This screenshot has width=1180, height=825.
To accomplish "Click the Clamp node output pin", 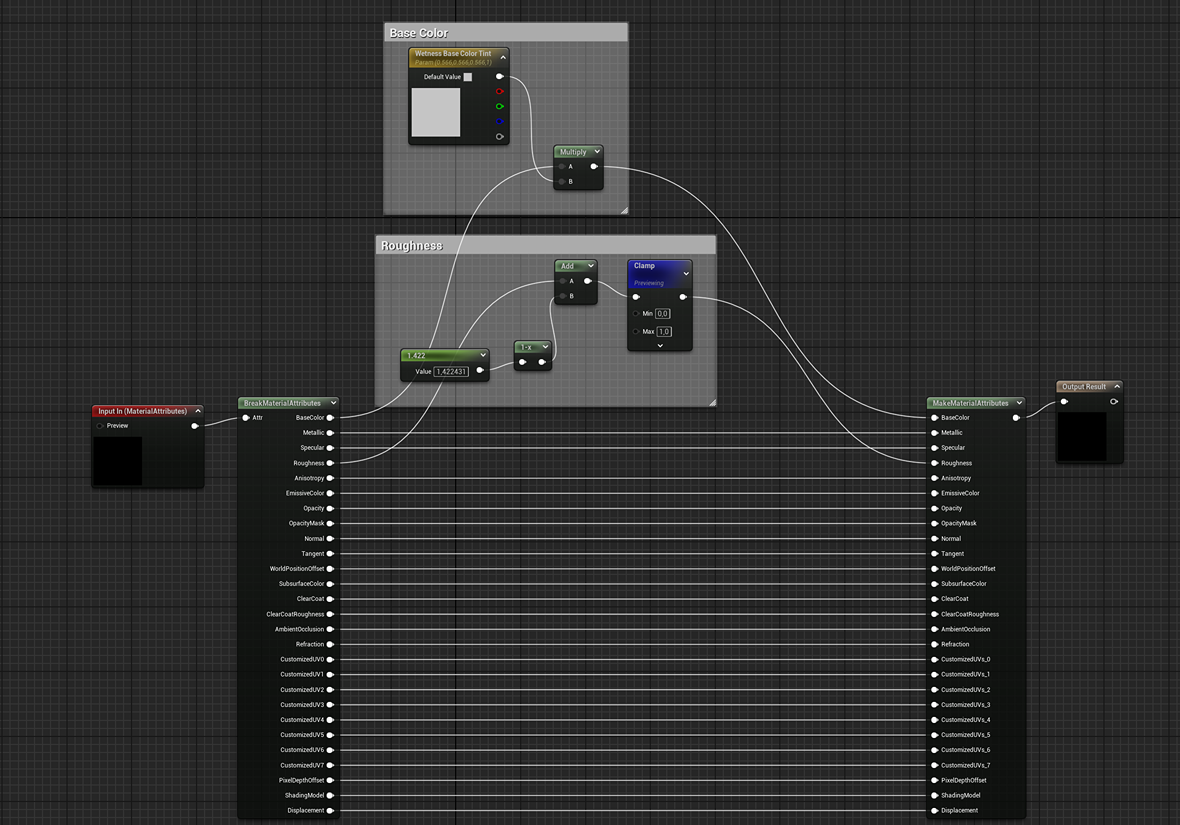I will click(683, 297).
